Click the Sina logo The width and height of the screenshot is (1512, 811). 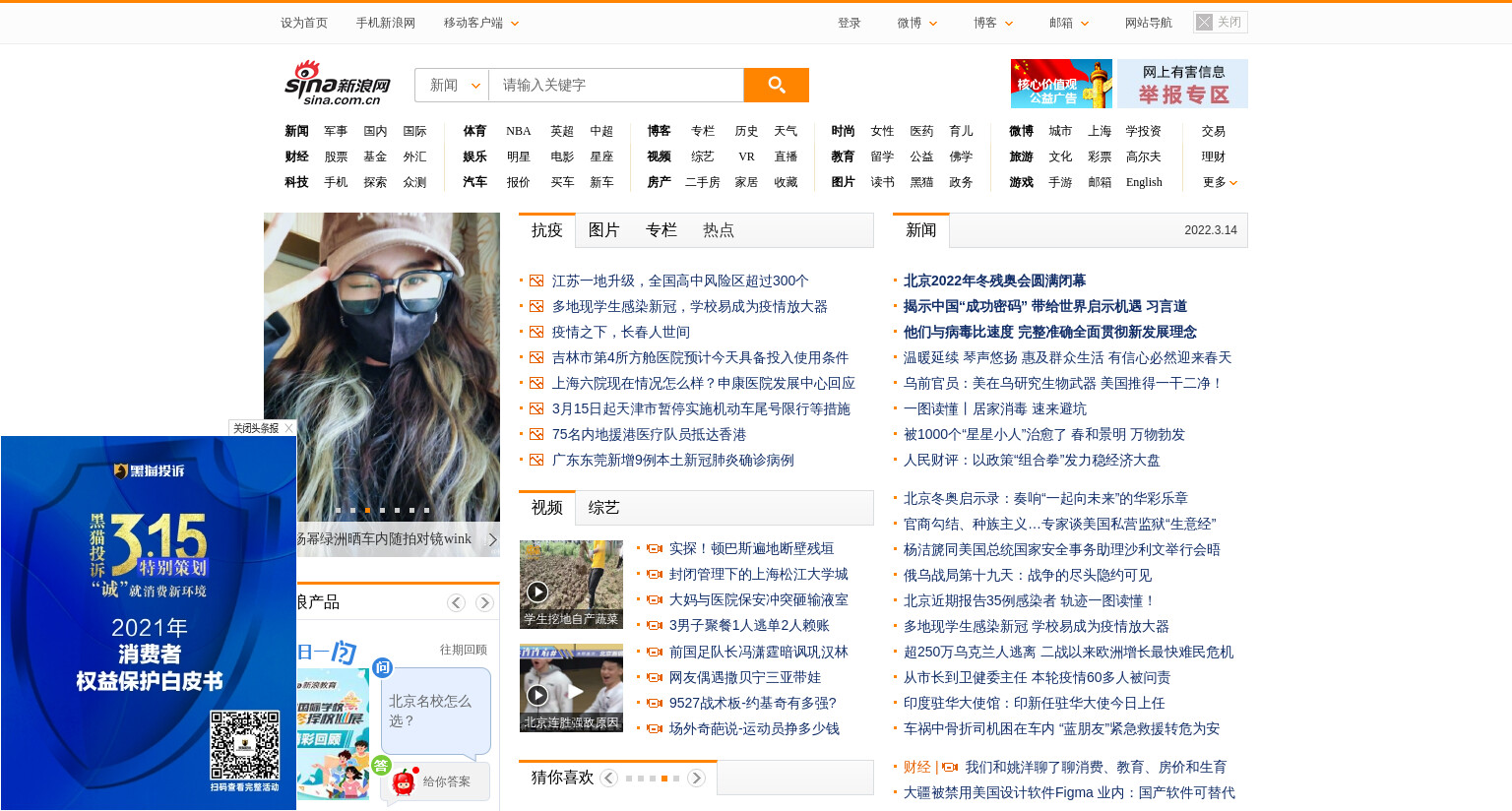pos(338,83)
